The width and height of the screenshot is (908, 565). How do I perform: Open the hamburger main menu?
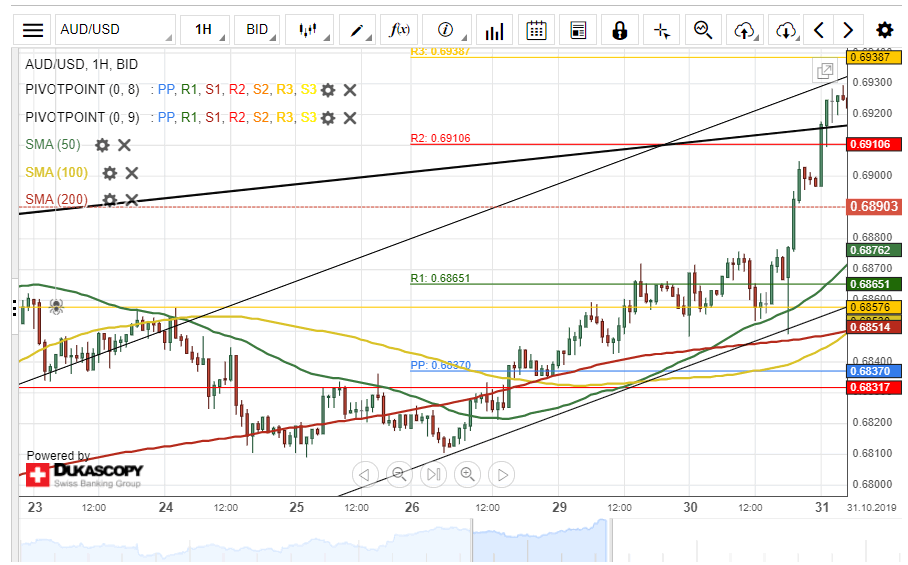[33, 30]
